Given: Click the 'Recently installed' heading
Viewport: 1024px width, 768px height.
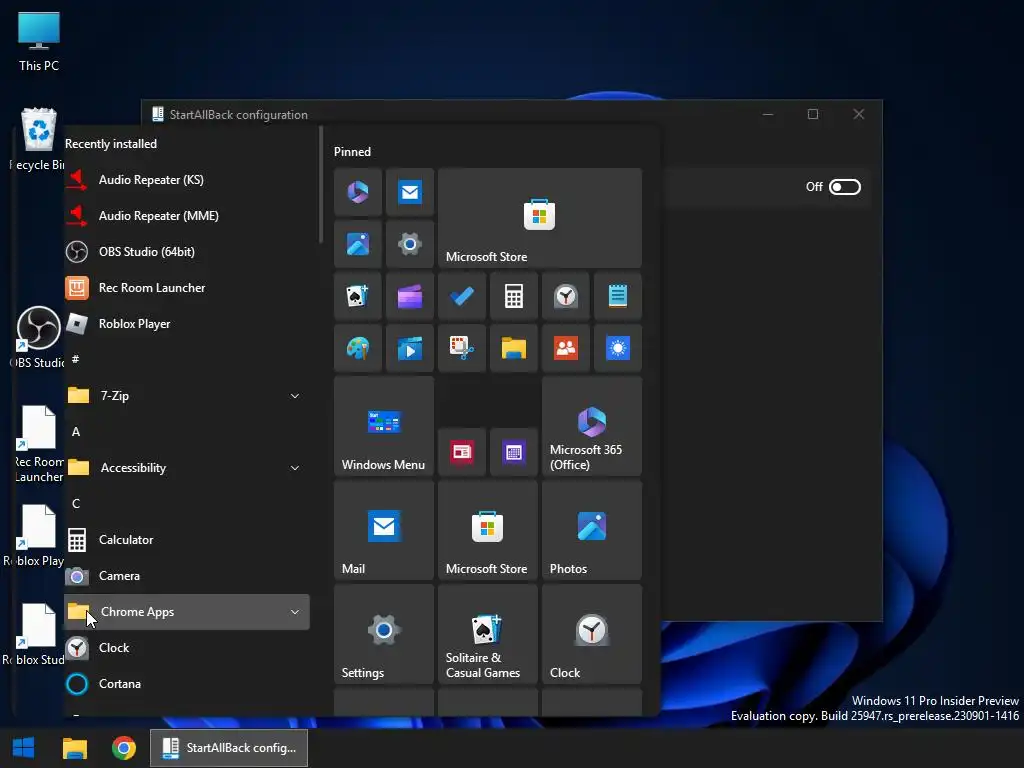Looking at the screenshot, I should pyautogui.click(x=111, y=144).
